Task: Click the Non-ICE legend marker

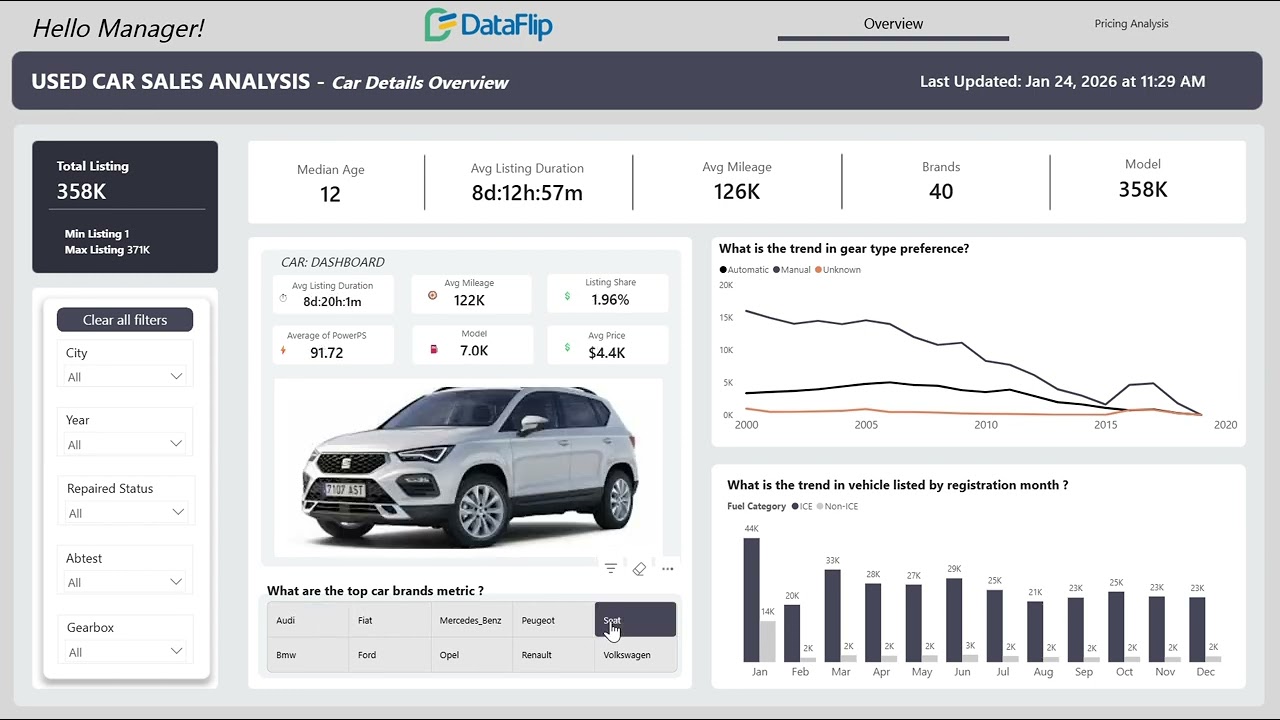Action: (820, 507)
